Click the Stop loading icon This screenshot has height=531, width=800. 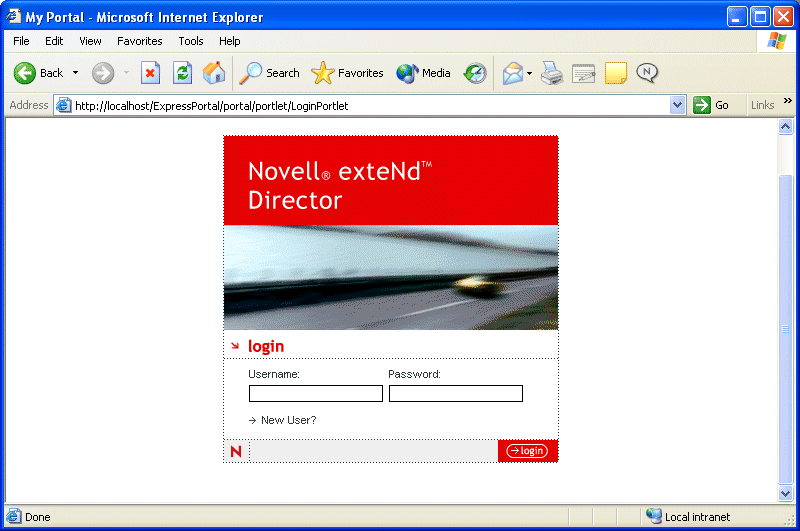coord(151,73)
